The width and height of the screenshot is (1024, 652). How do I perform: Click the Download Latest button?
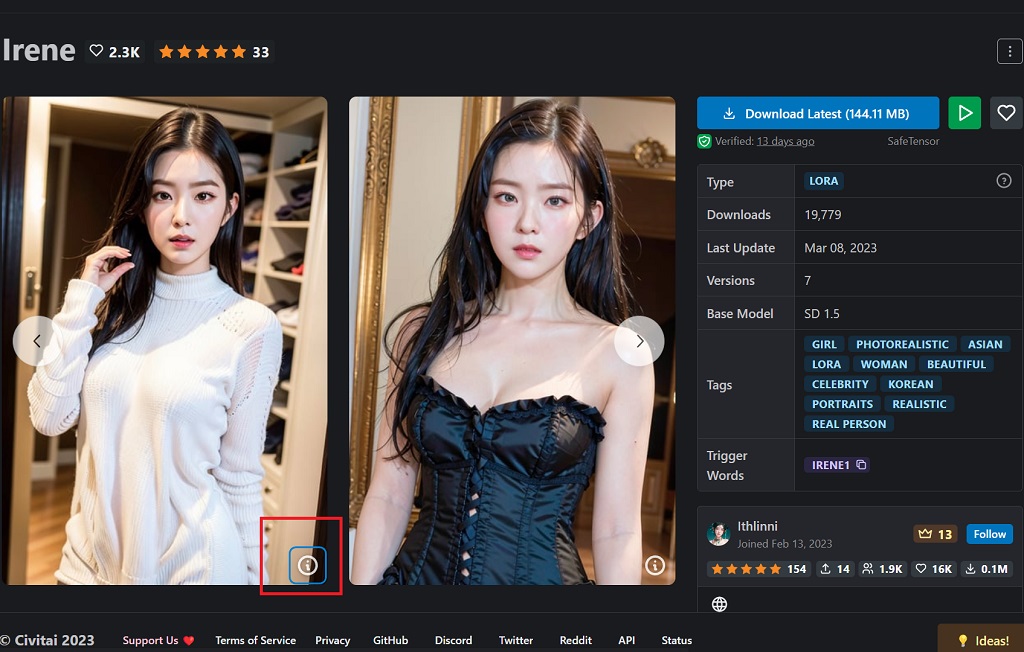817,113
